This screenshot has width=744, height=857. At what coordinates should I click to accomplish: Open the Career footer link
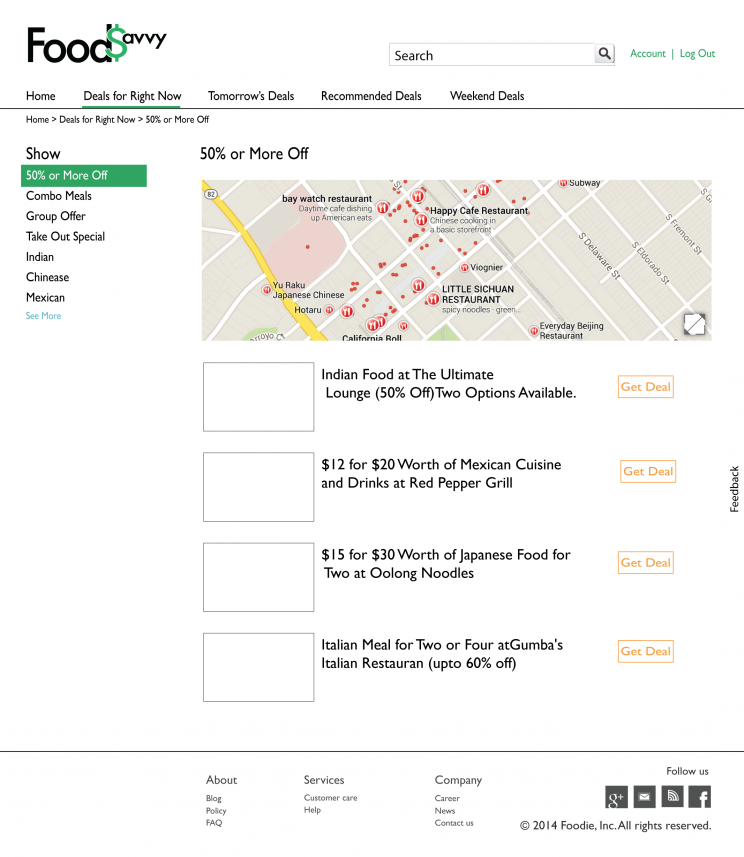tap(447, 799)
